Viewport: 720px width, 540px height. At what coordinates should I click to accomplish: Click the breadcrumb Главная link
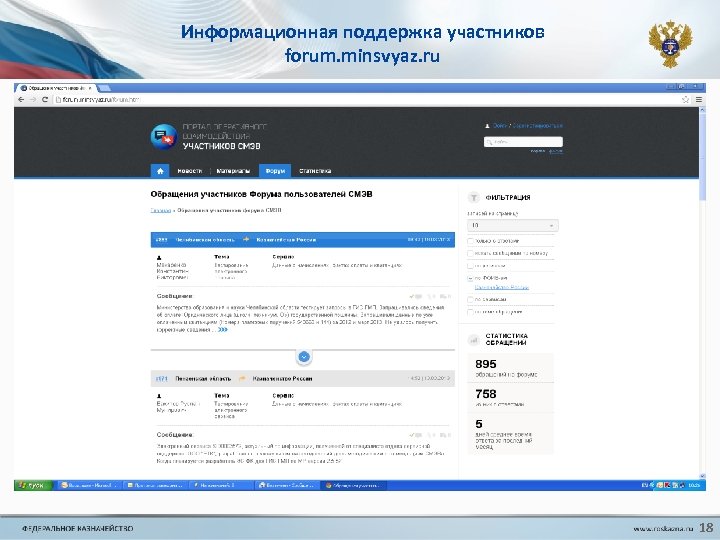click(x=161, y=210)
